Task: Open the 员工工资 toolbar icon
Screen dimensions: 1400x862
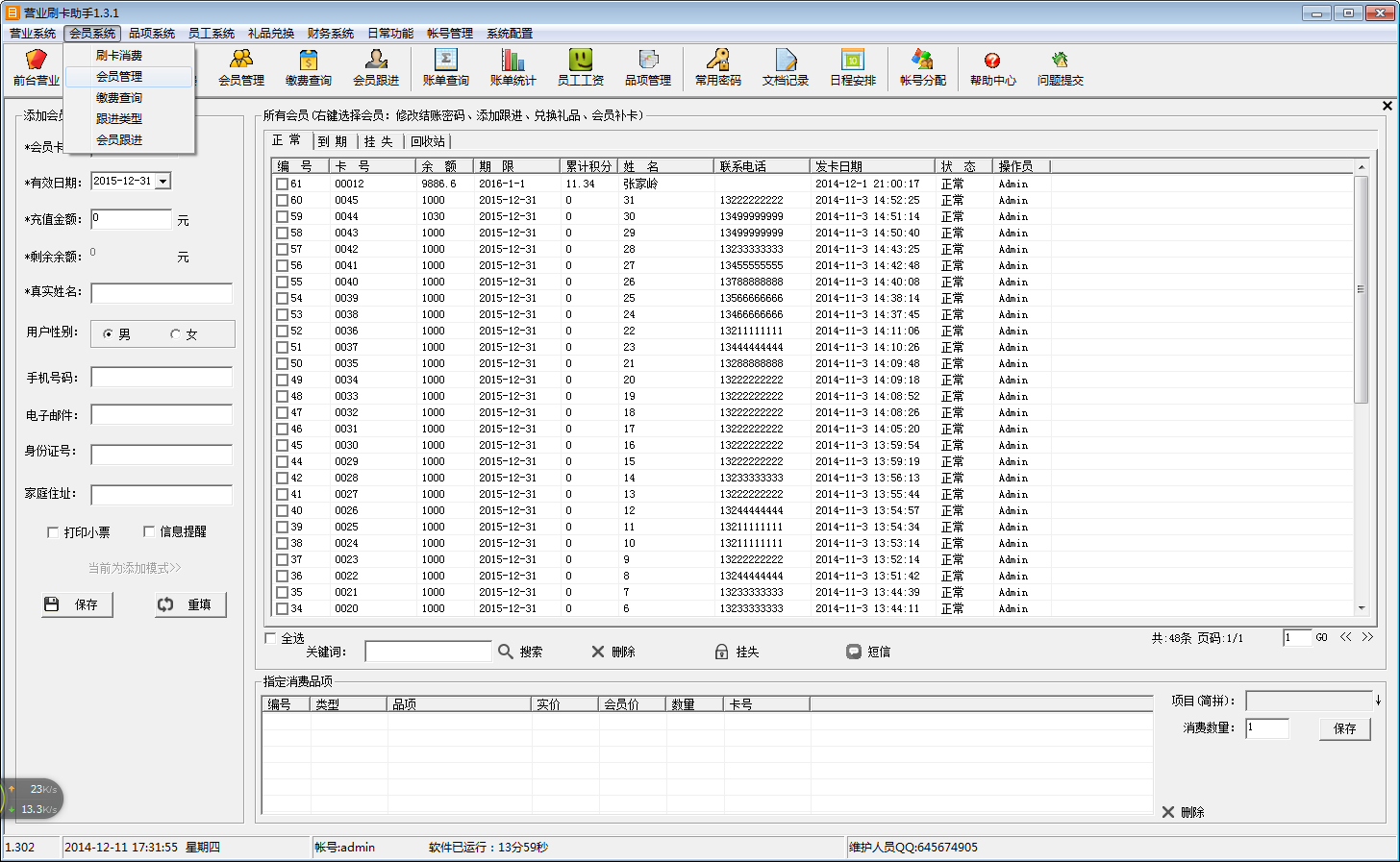Action: [x=581, y=67]
